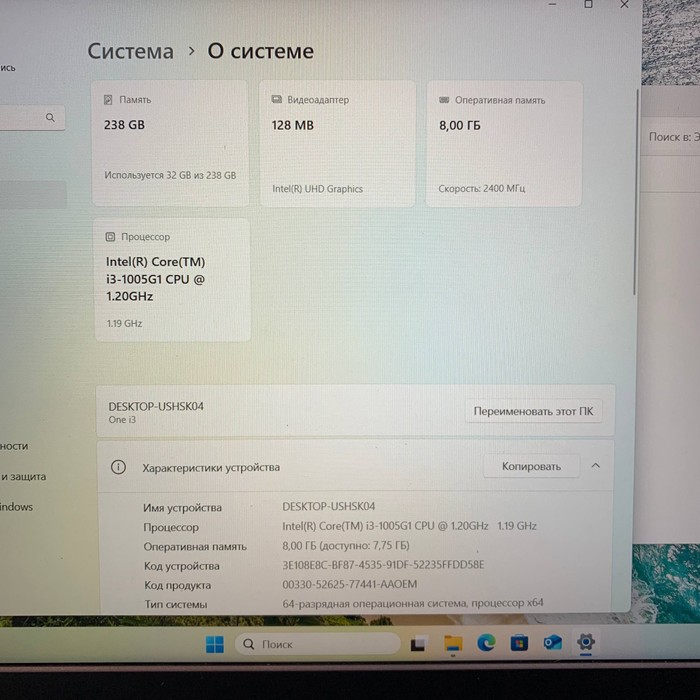Click the Тип системы value

pyautogui.click(x=412, y=603)
